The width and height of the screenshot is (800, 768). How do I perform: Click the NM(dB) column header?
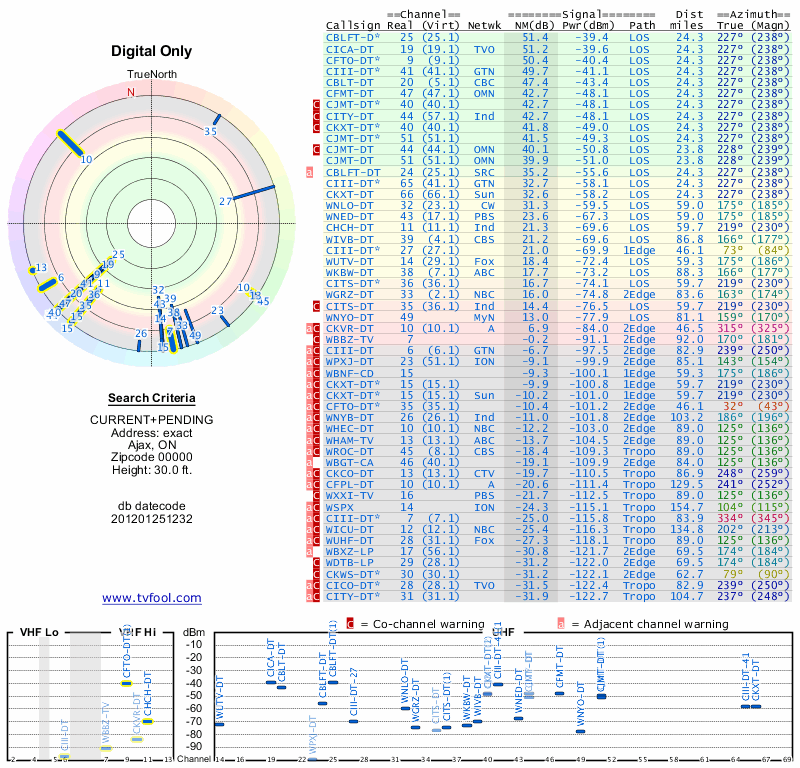pyautogui.click(x=535, y=26)
